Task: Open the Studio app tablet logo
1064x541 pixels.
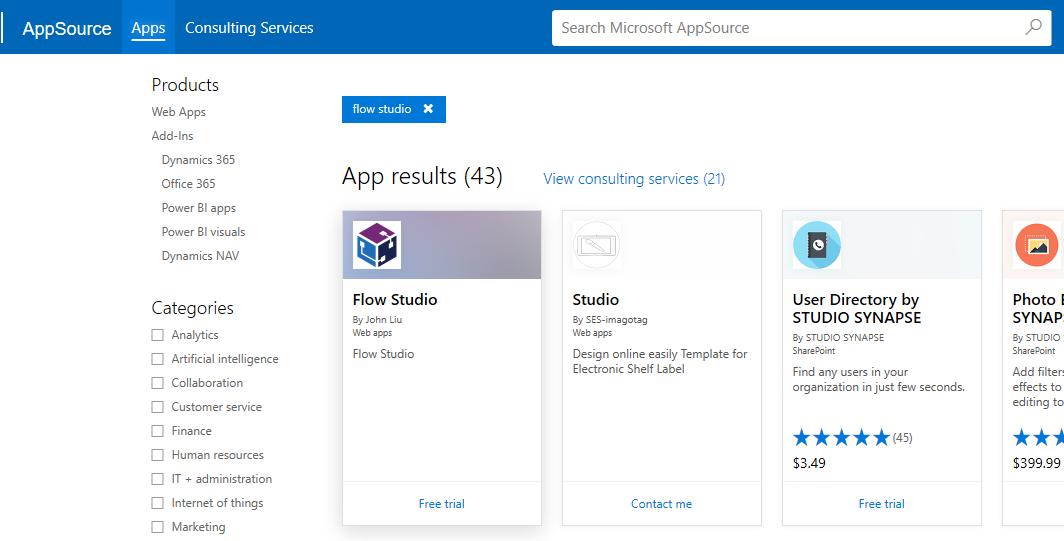Action: (x=596, y=245)
